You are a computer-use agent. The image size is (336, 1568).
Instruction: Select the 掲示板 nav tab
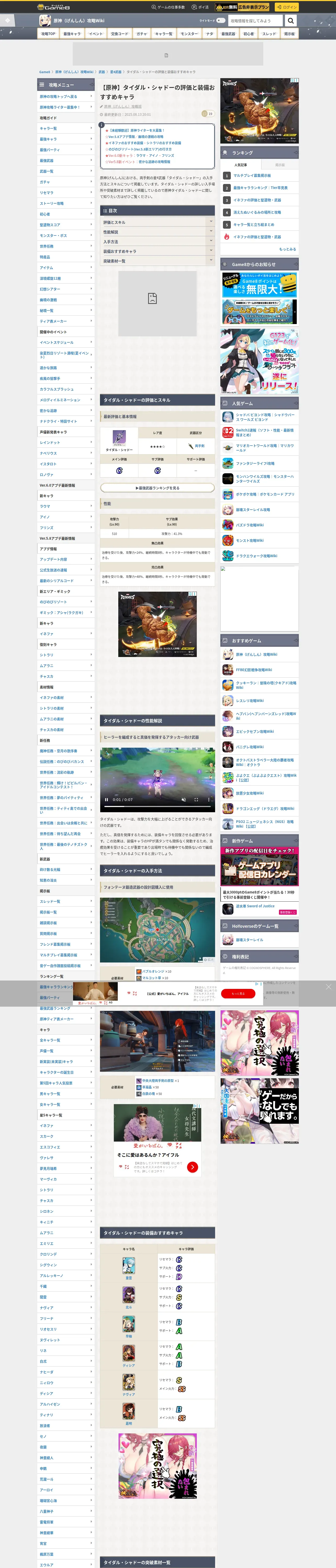coord(289,34)
